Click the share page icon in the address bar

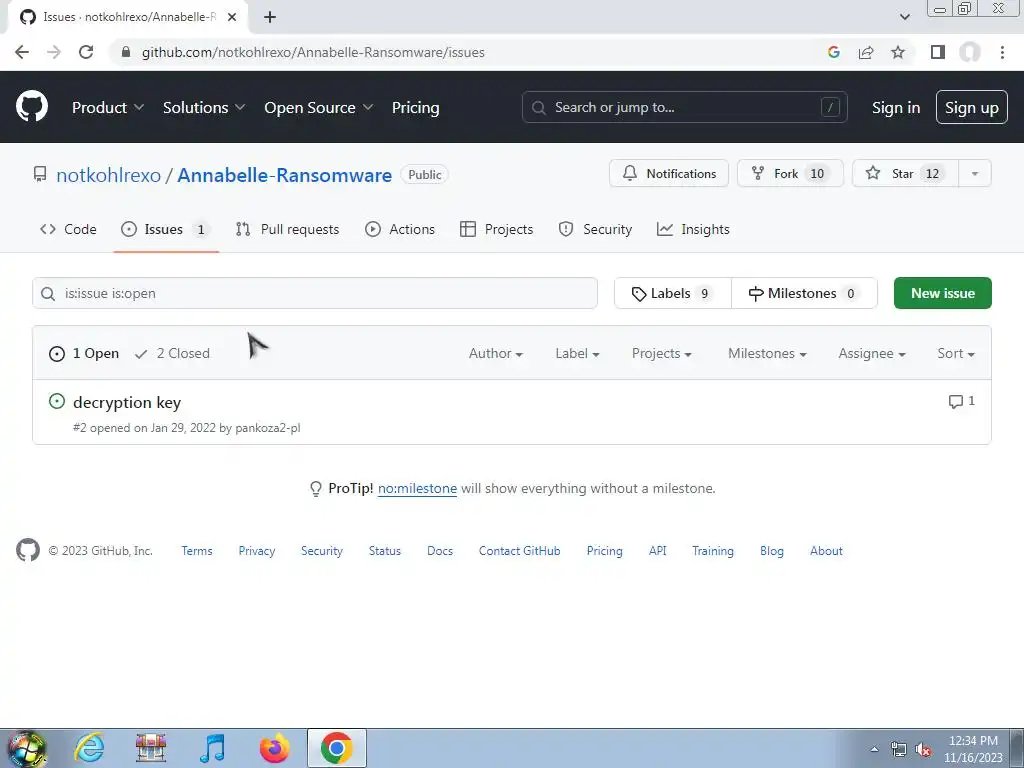866,52
